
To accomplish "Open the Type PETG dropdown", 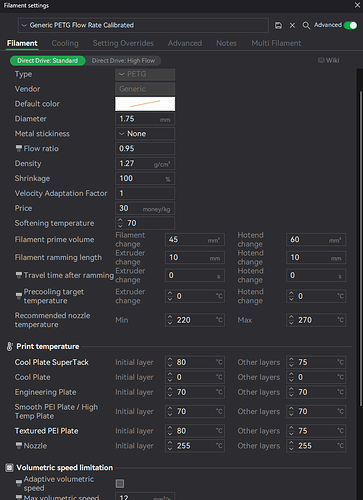I will pyautogui.click(x=145, y=74).
